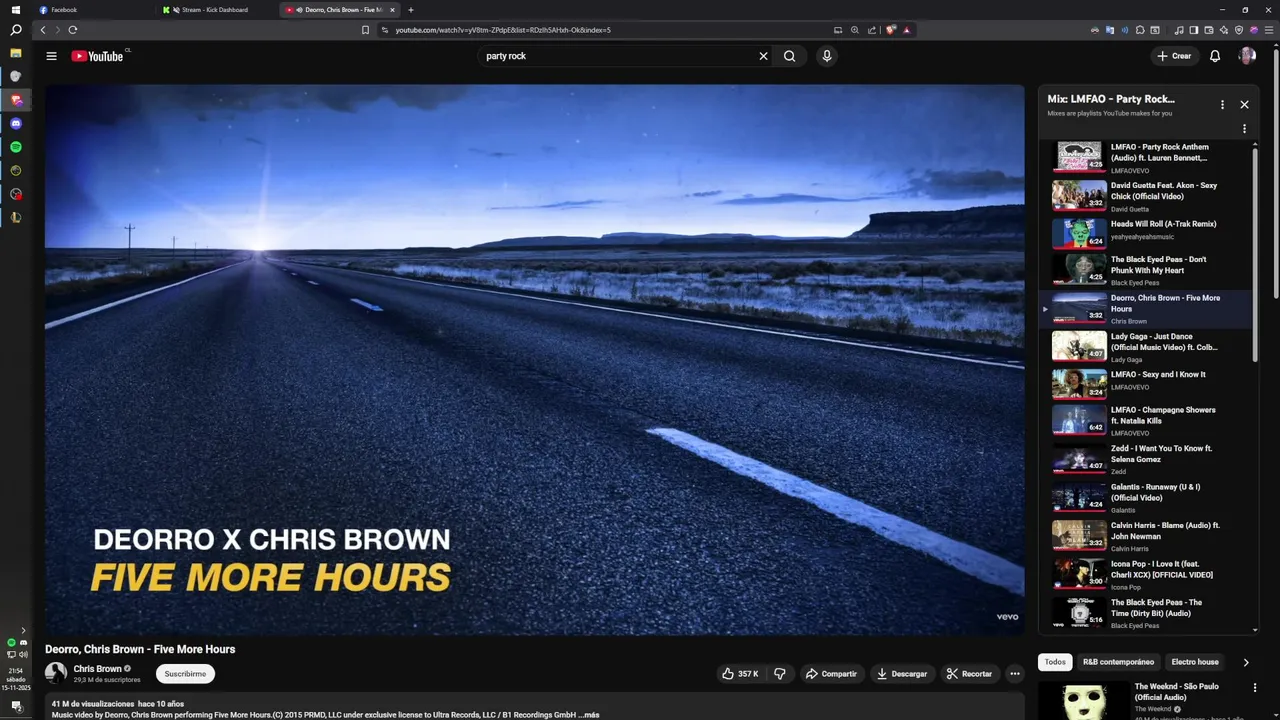Click the Compartir button
Image resolution: width=1280 pixels, height=720 pixels.
pyautogui.click(x=831, y=674)
